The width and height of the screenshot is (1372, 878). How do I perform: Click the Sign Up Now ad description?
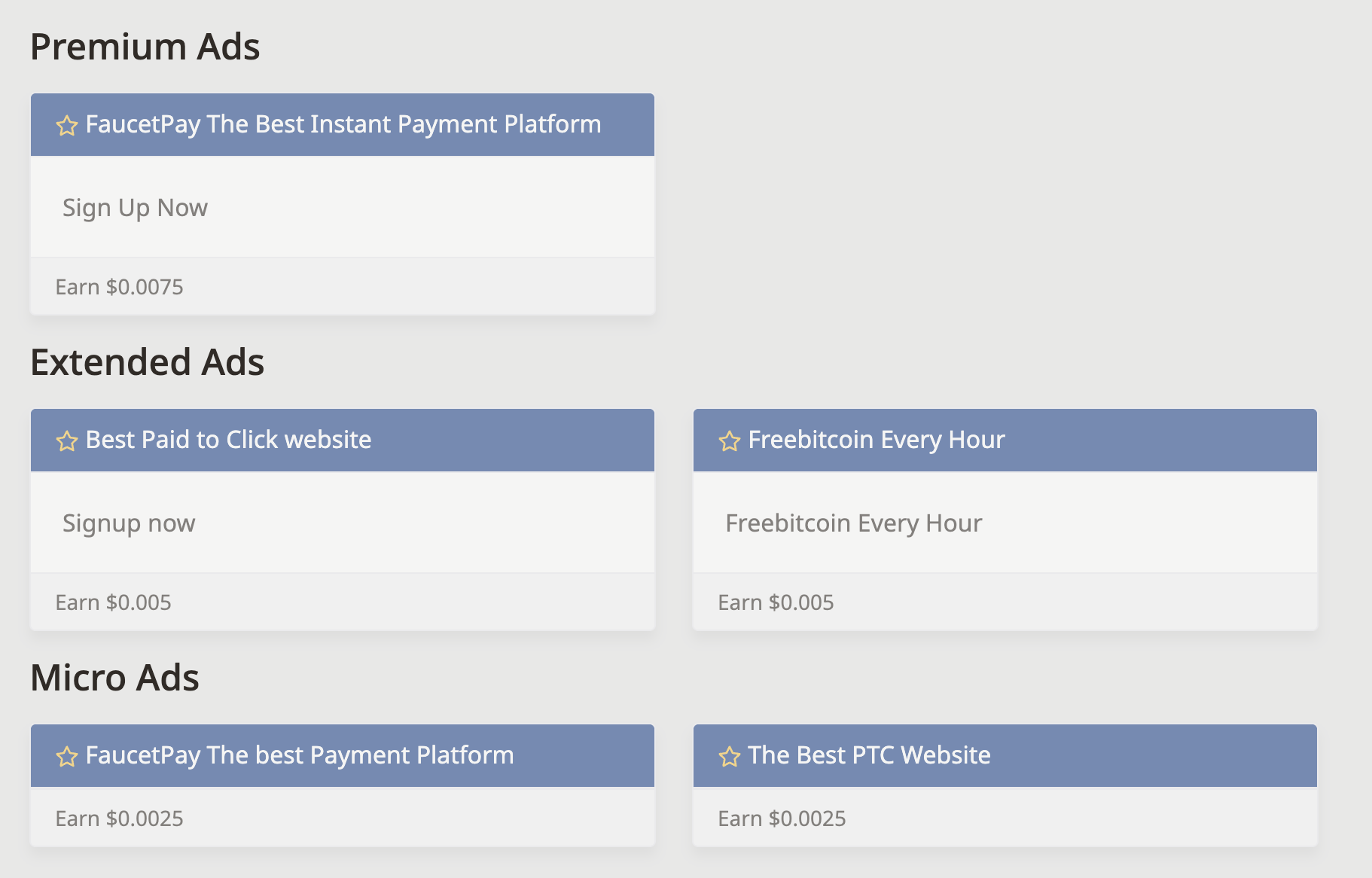(x=135, y=208)
